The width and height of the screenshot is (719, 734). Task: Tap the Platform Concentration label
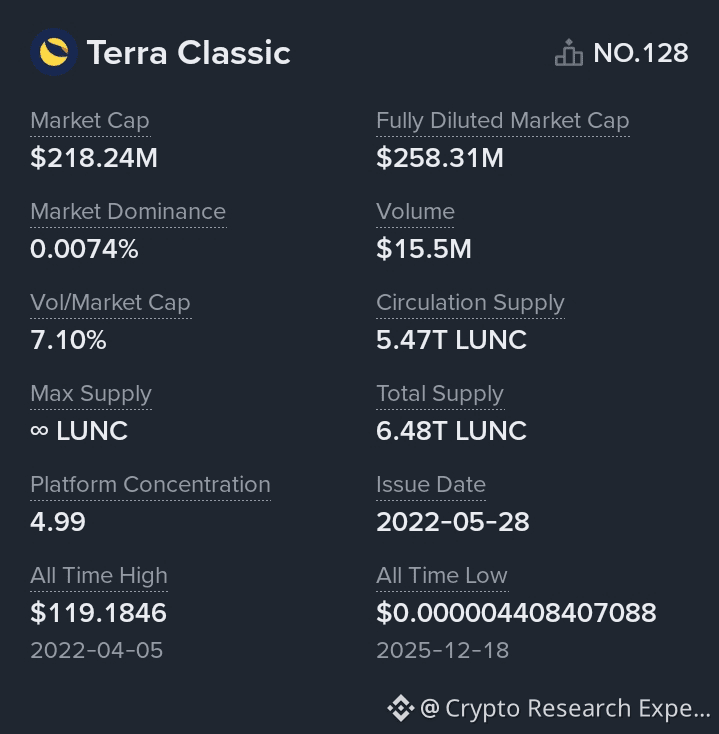tap(150, 485)
